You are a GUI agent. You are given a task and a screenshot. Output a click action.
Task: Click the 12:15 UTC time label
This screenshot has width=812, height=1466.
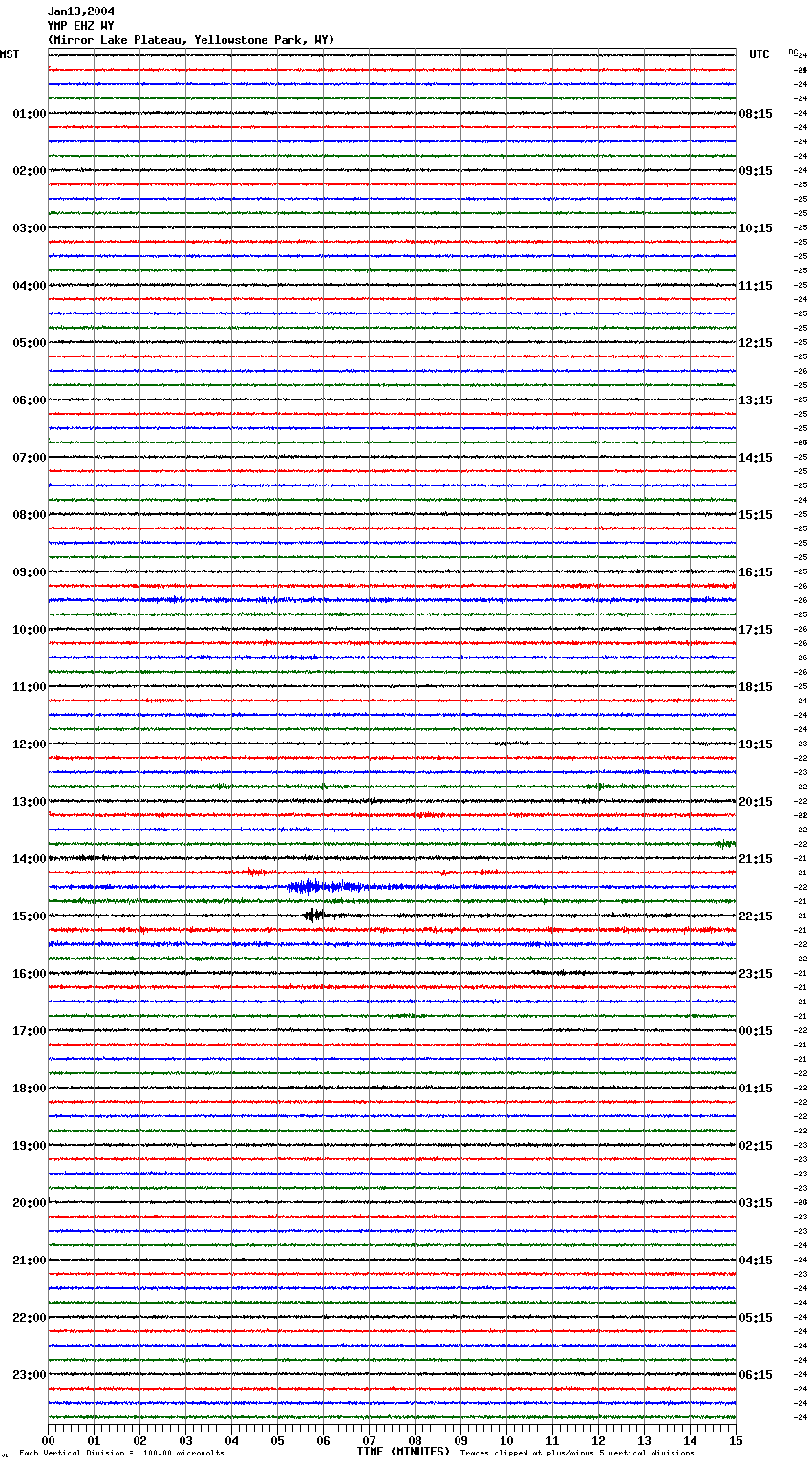tap(756, 343)
